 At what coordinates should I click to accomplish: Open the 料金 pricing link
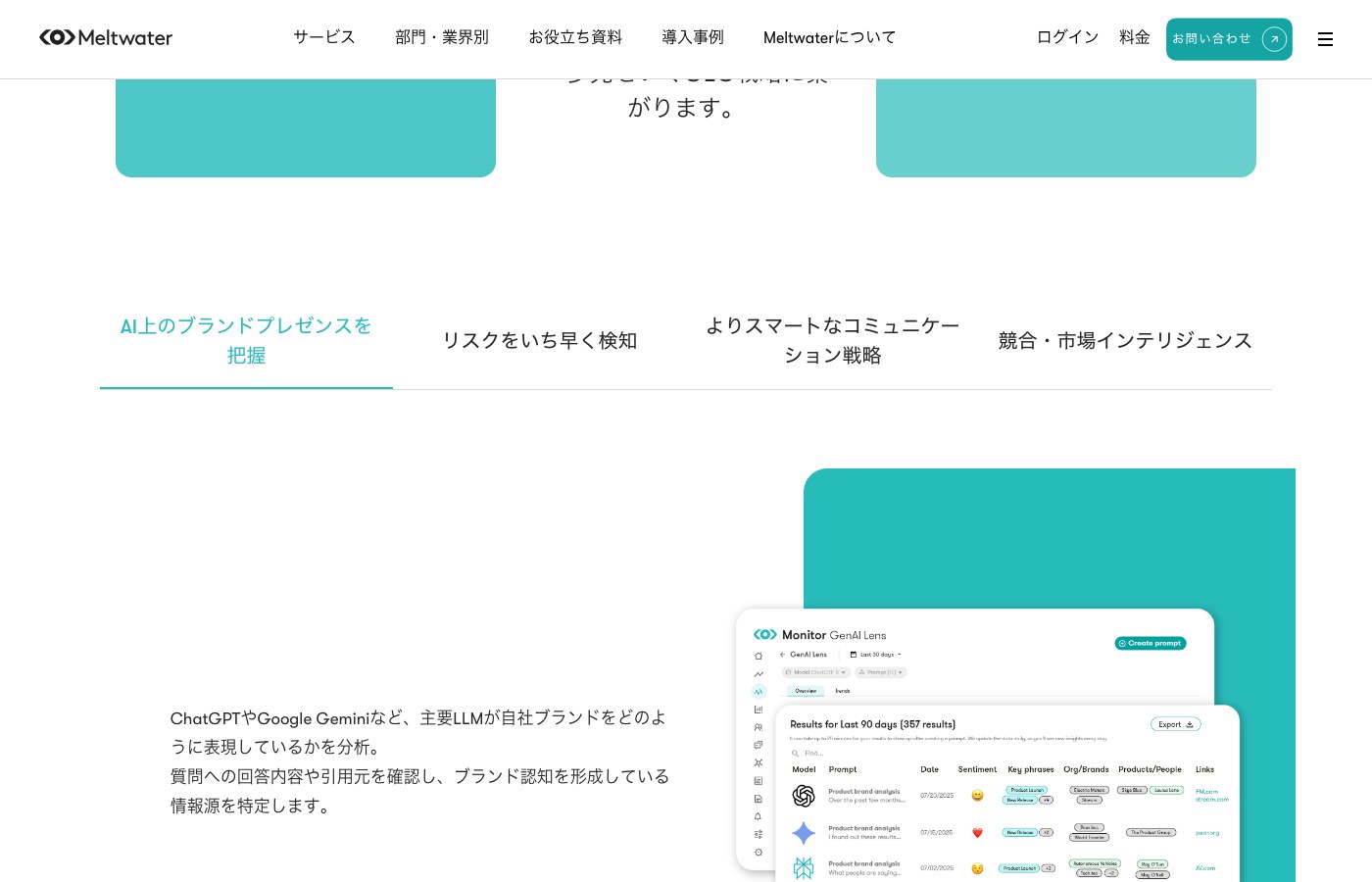point(1135,37)
